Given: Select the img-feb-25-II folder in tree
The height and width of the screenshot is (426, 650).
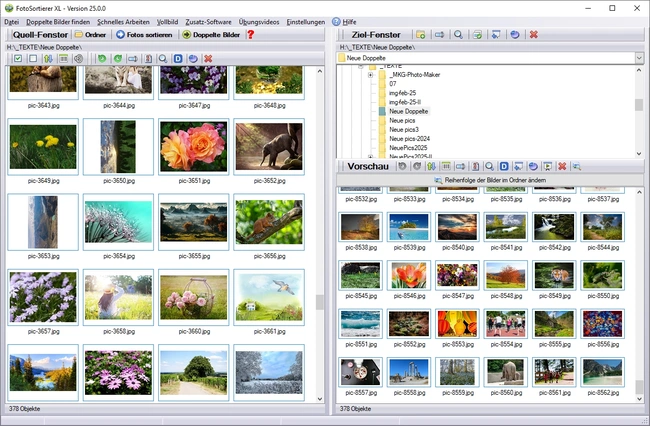Looking at the screenshot, I should [x=405, y=102].
